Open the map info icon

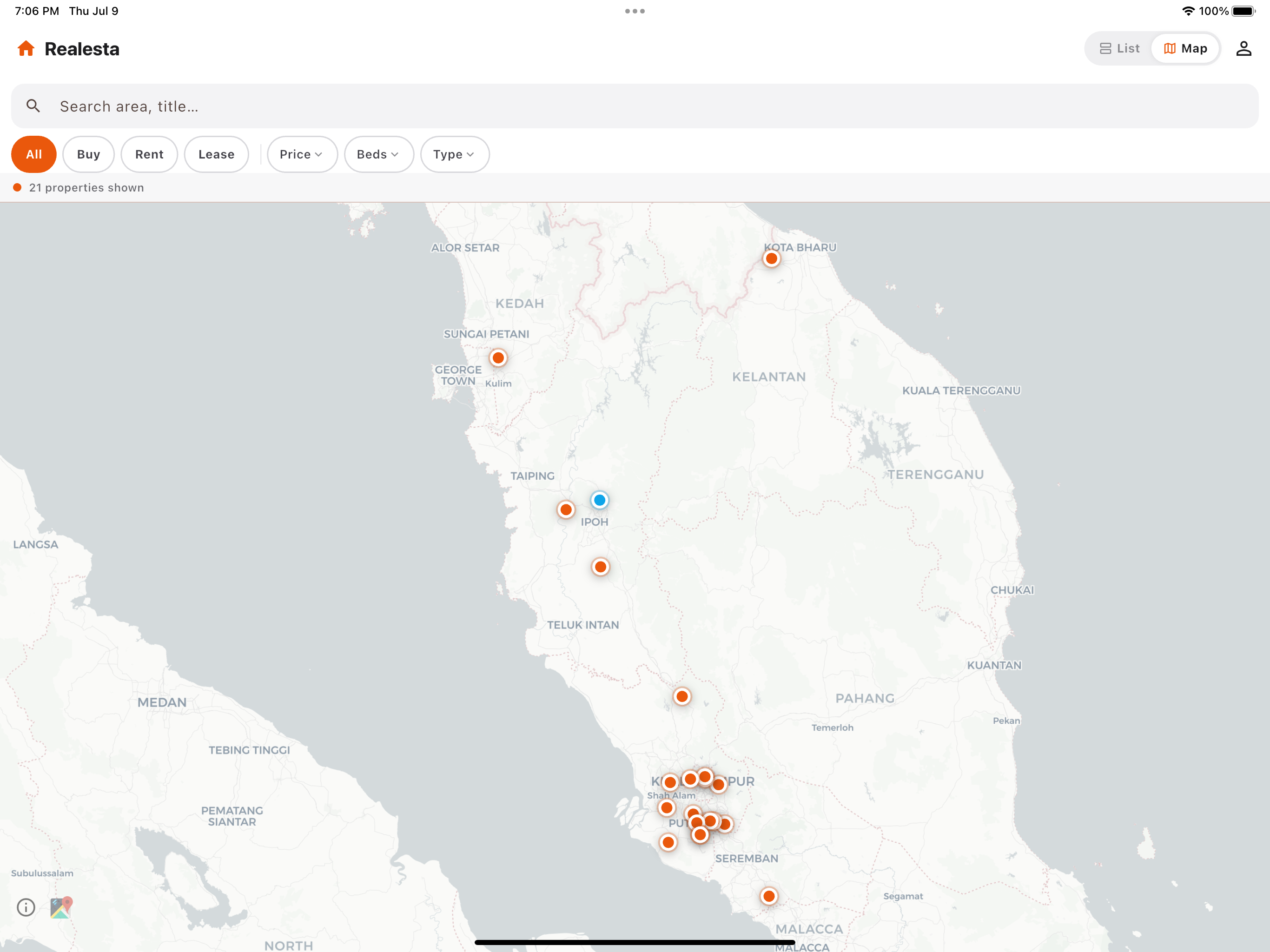[x=26, y=907]
